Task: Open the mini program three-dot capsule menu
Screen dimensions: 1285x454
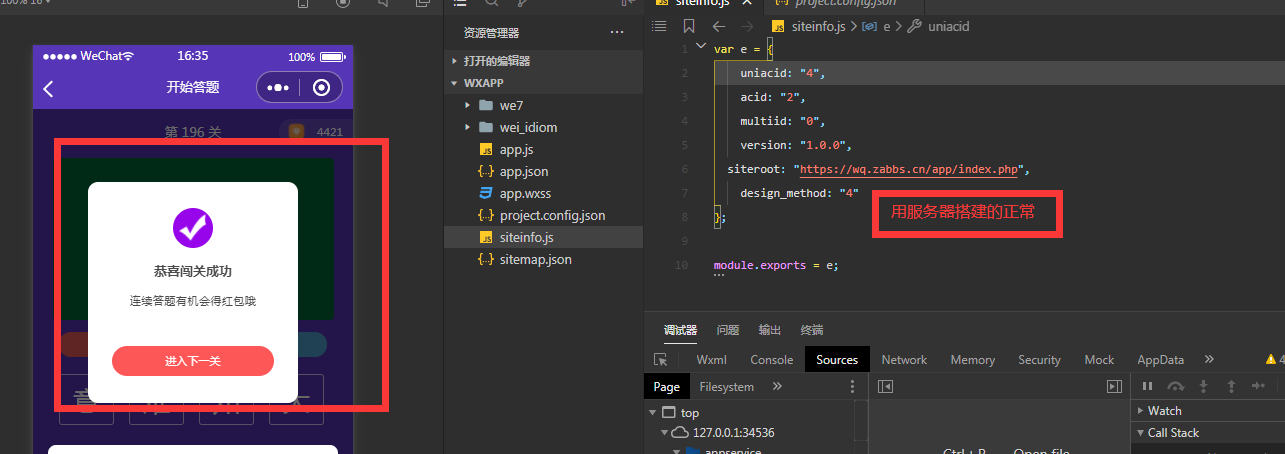Action: 278,88
